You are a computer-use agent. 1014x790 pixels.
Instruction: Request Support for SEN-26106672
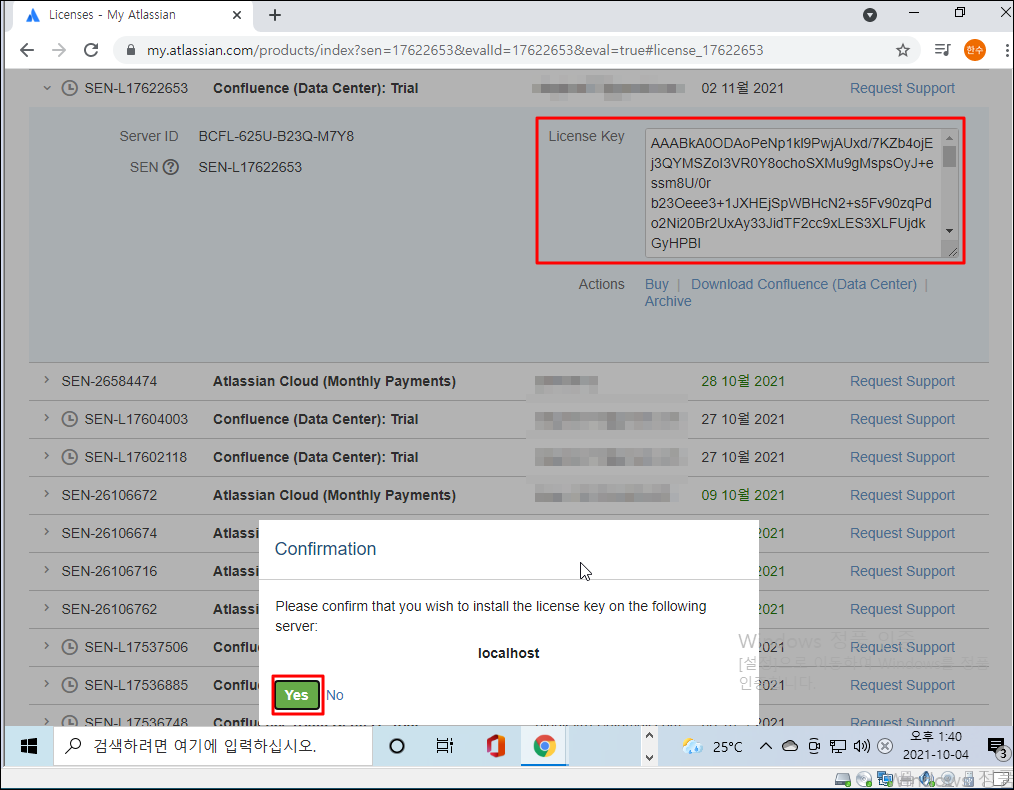click(902, 495)
